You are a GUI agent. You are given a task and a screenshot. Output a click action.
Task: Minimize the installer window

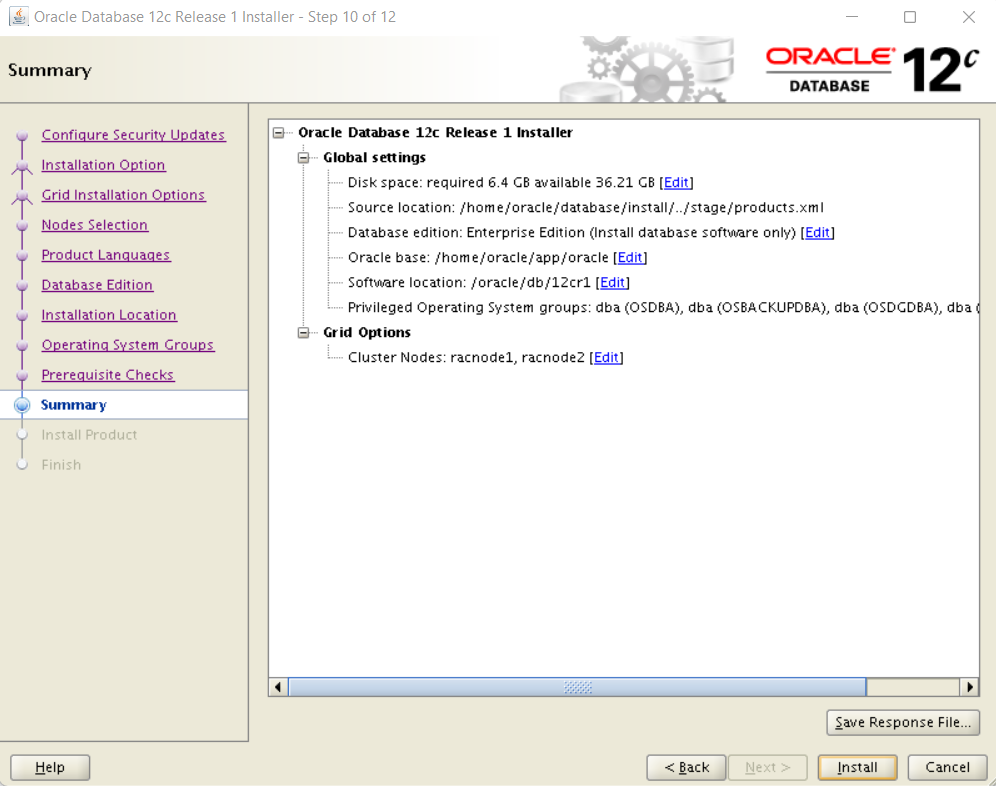click(x=852, y=17)
